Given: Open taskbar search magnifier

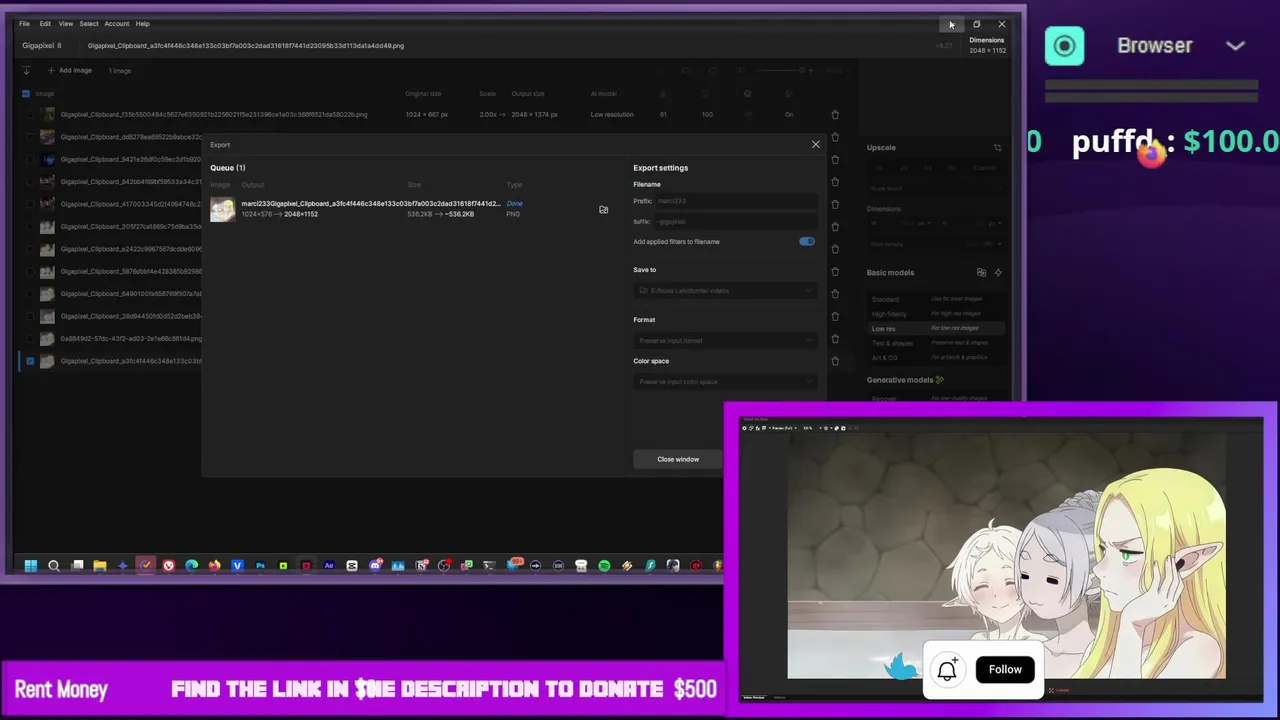Looking at the screenshot, I should coord(54,566).
